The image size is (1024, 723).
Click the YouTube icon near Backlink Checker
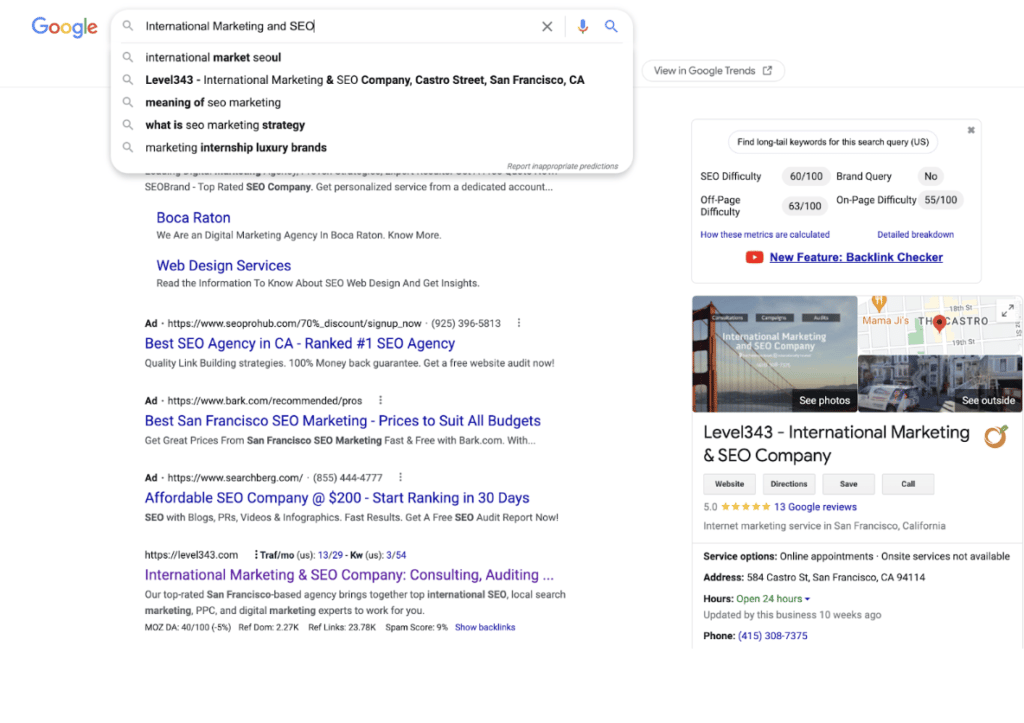click(x=754, y=257)
